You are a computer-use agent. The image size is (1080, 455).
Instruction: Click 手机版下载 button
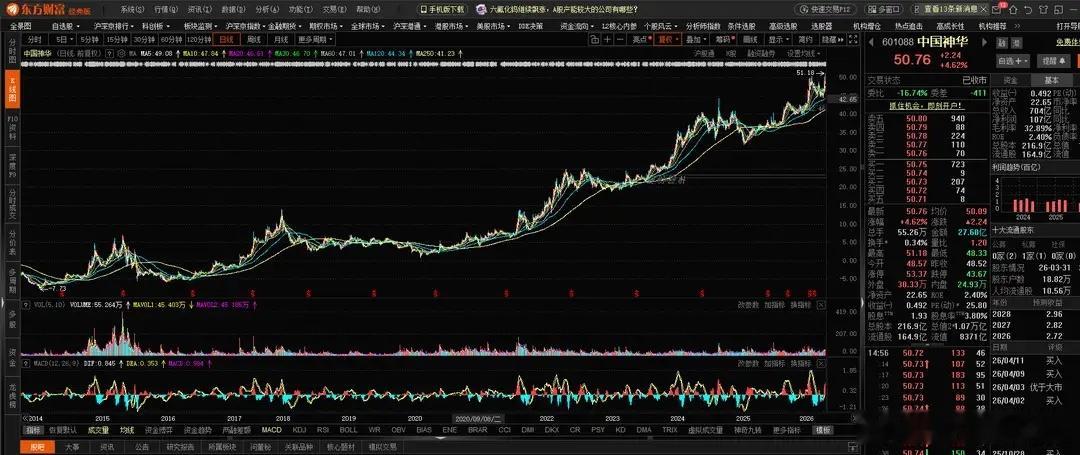coord(442,10)
